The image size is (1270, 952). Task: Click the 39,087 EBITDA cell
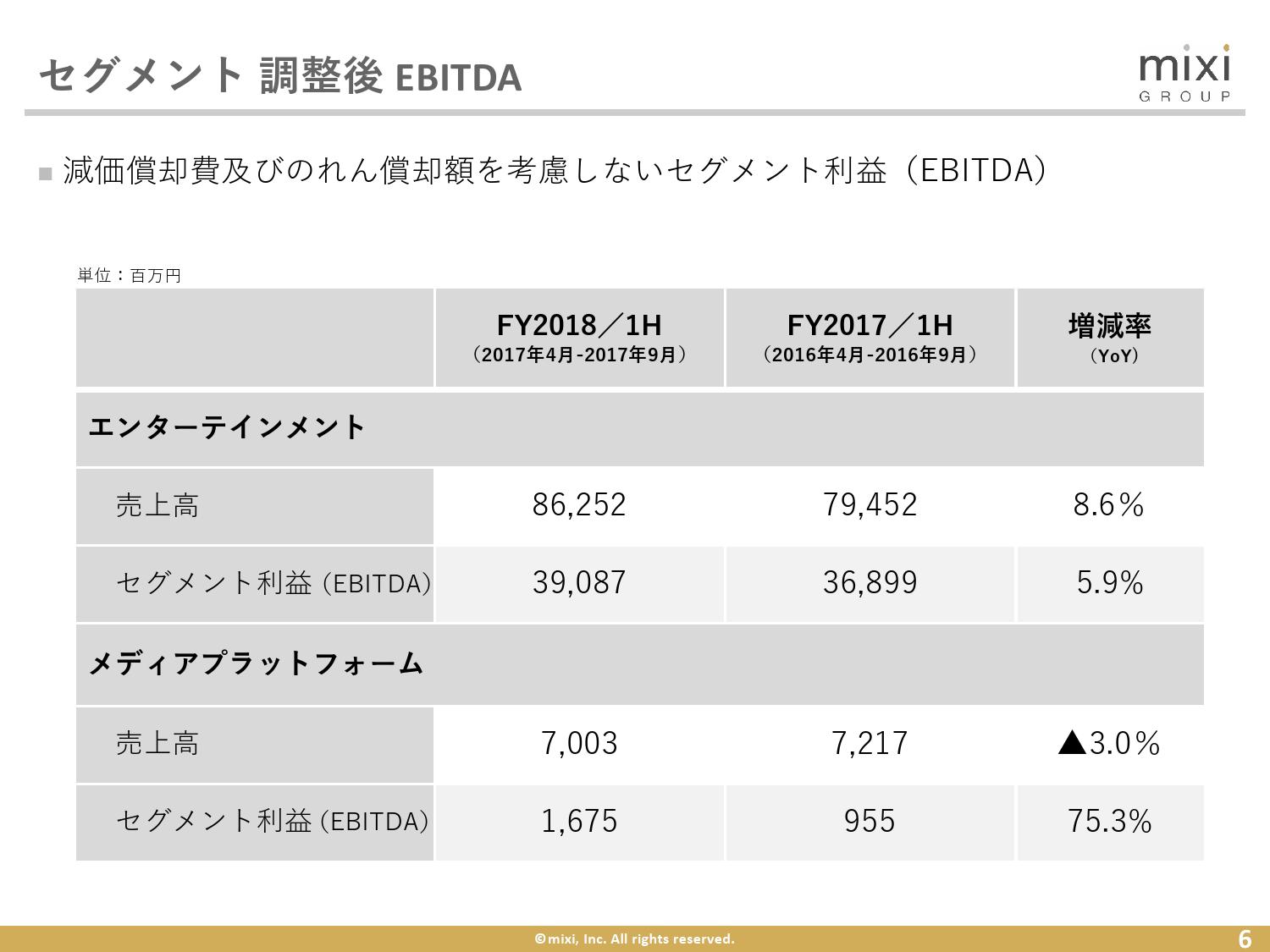point(579,583)
